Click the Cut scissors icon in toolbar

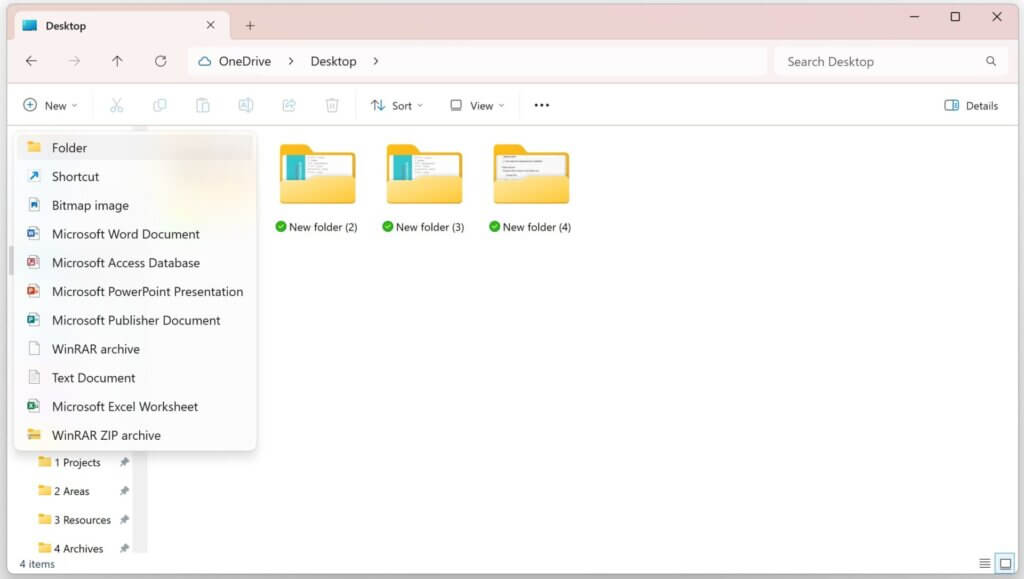pyautogui.click(x=116, y=105)
